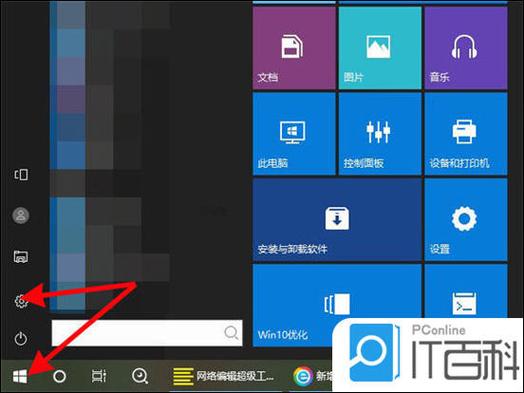Click the Windows Start button
This screenshot has height=393, width=524.
20,377
